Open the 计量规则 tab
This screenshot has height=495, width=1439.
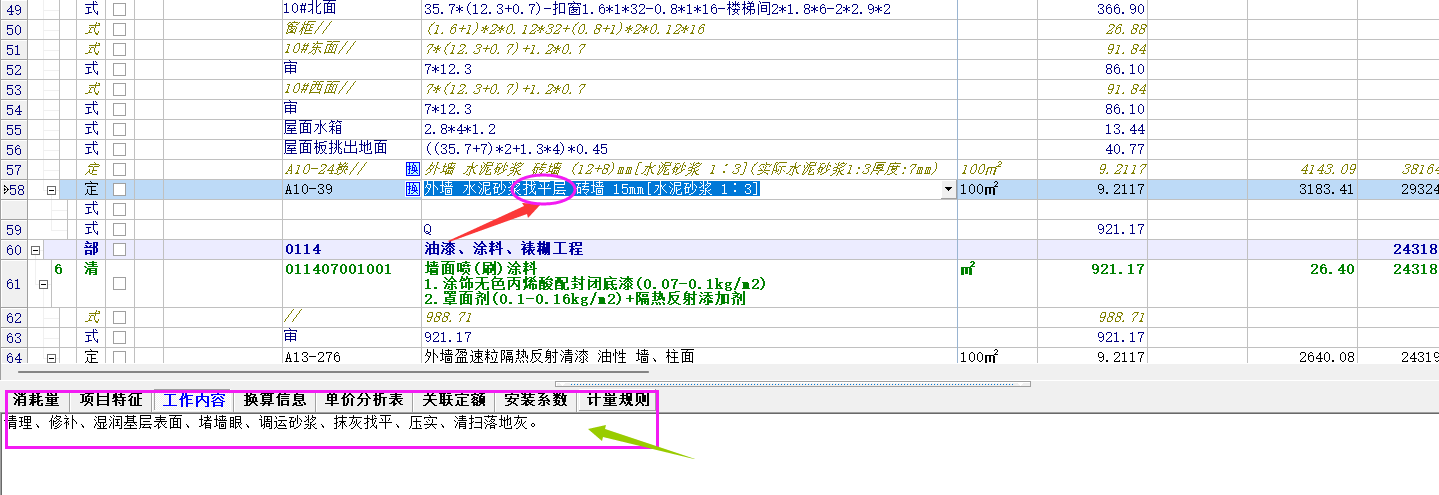click(617, 400)
